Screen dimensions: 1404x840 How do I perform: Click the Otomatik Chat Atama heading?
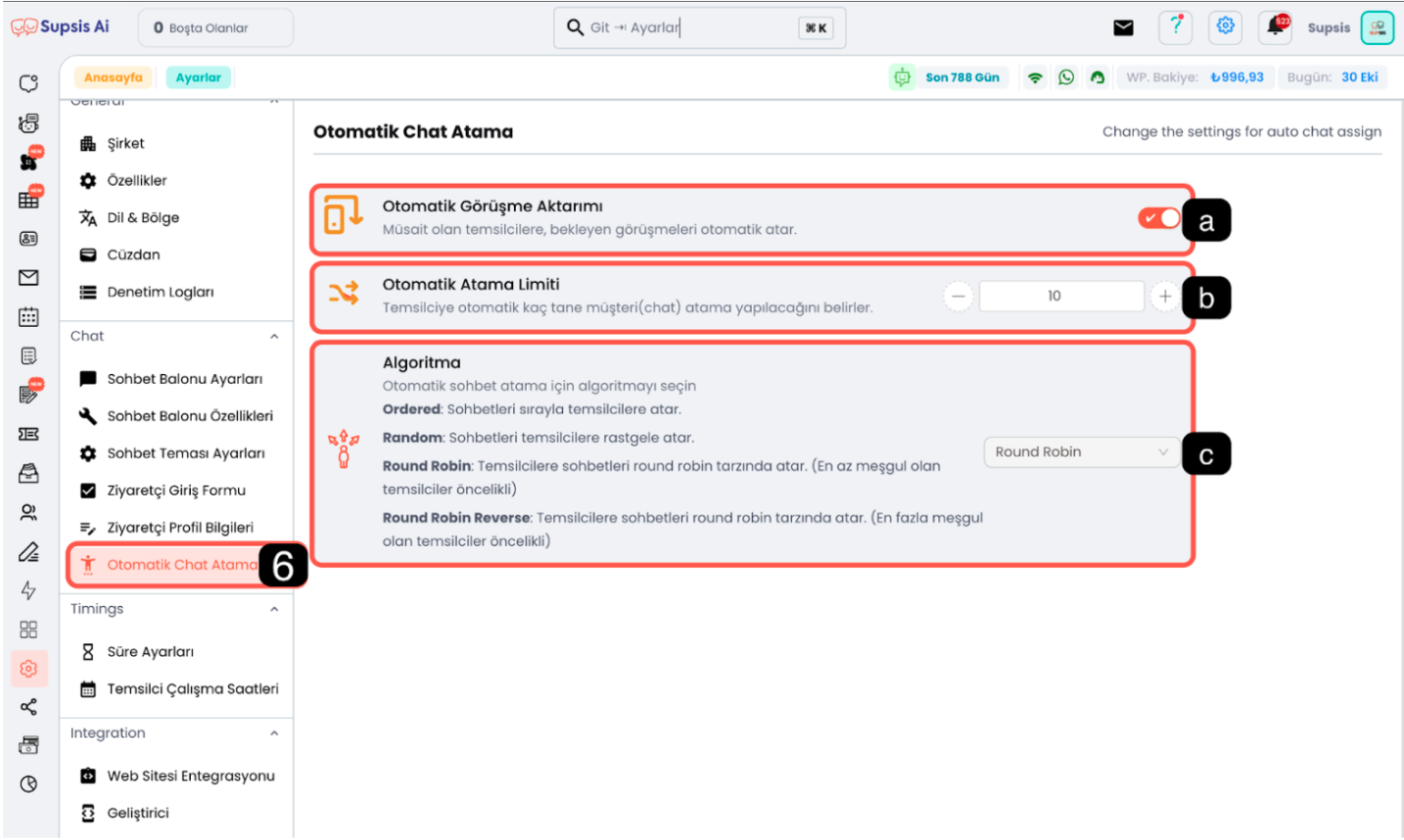[x=413, y=131]
